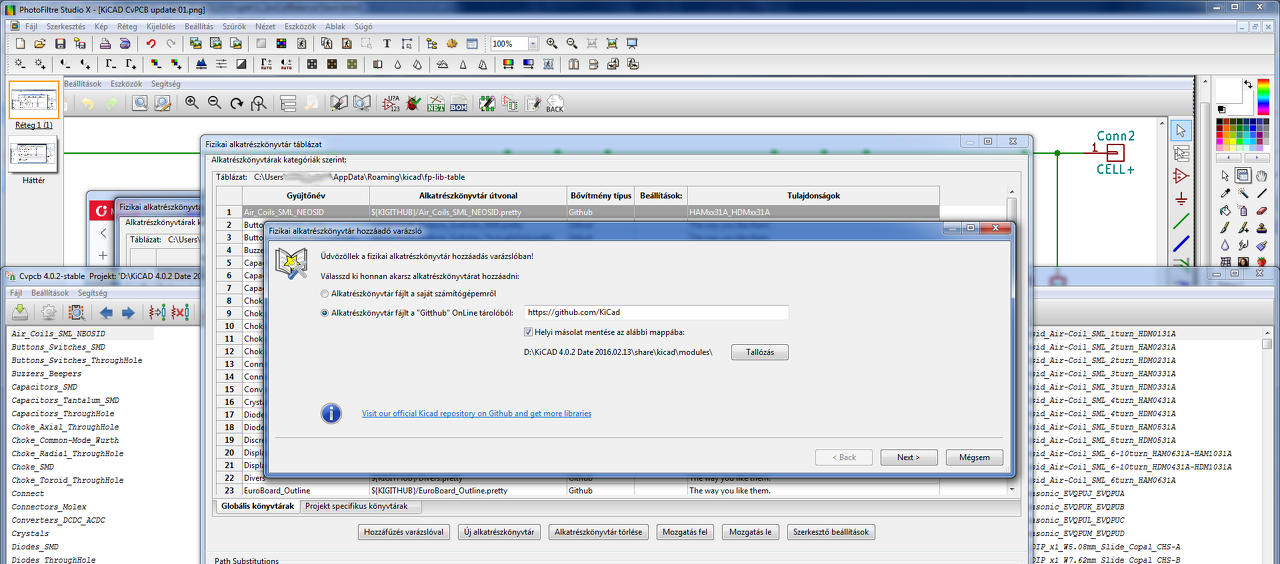The width and height of the screenshot is (1280, 564).
Task: Click the gear settings icon in Cvpcb toolbar
Action: pyautogui.click(x=47, y=313)
